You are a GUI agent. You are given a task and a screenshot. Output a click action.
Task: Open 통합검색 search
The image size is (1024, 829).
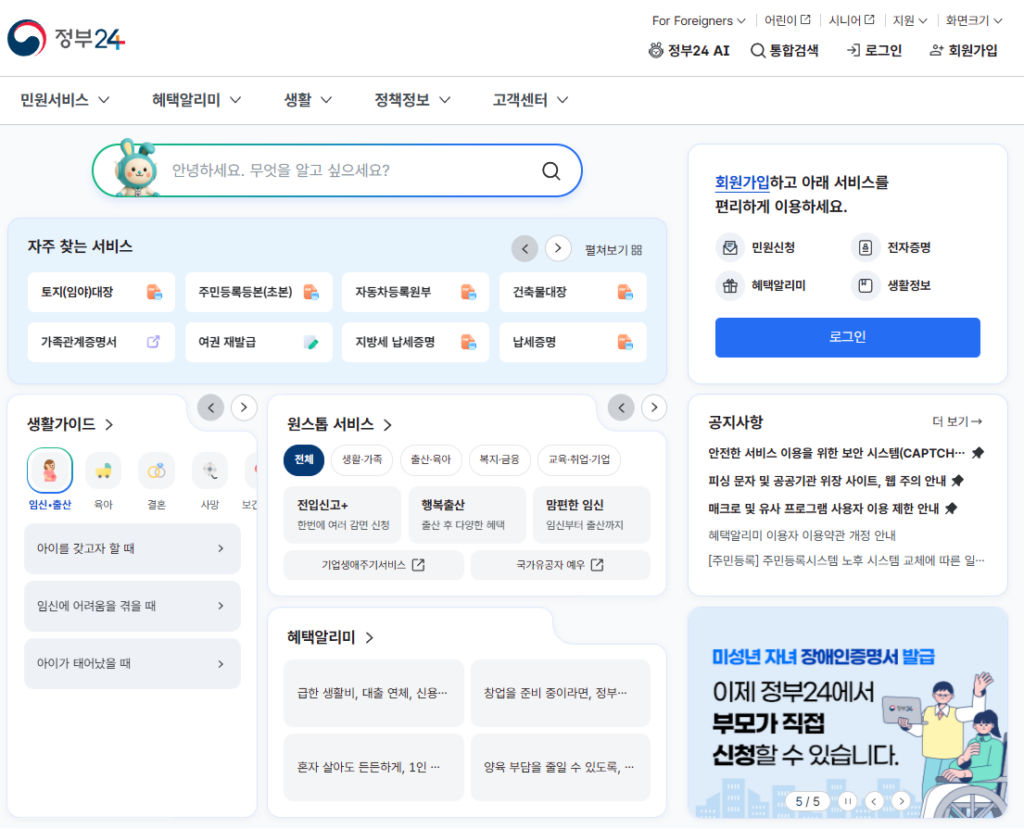(784, 50)
